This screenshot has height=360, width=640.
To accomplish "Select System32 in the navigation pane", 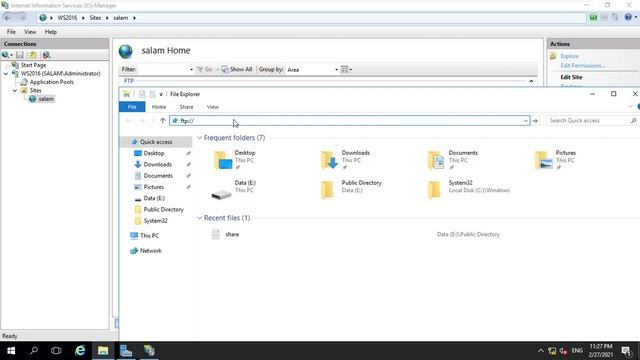I will click(155, 221).
